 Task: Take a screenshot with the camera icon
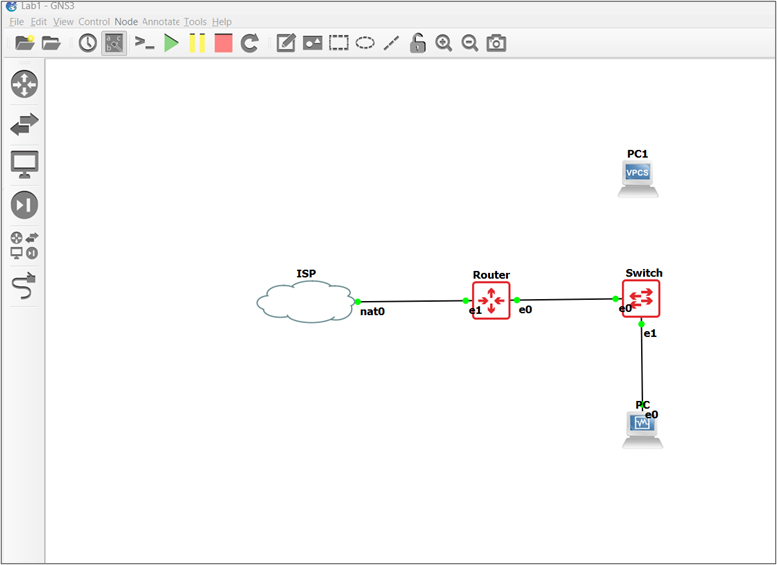click(496, 43)
